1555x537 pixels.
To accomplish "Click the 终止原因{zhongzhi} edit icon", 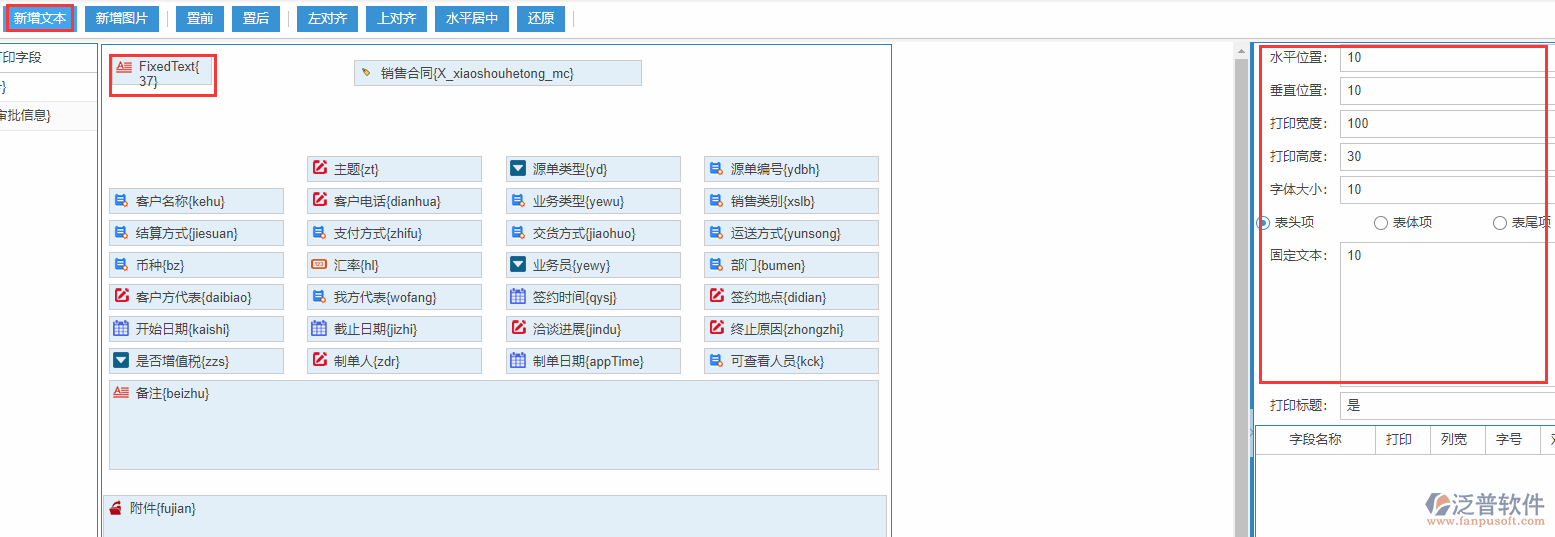I will coord(716,329).
